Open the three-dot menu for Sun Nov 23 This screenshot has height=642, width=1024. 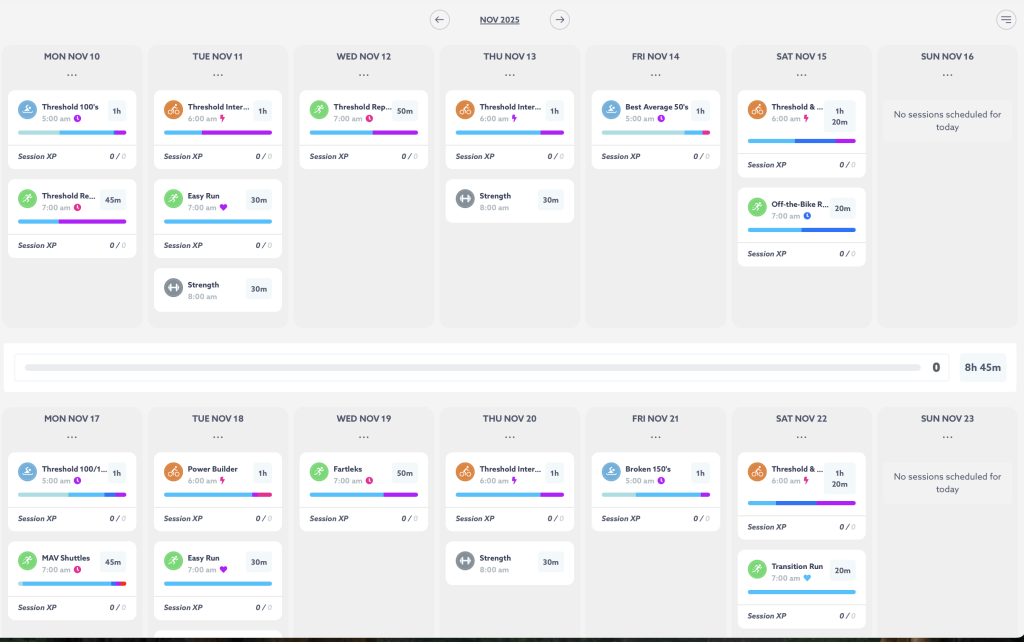(x=948, y=437)
